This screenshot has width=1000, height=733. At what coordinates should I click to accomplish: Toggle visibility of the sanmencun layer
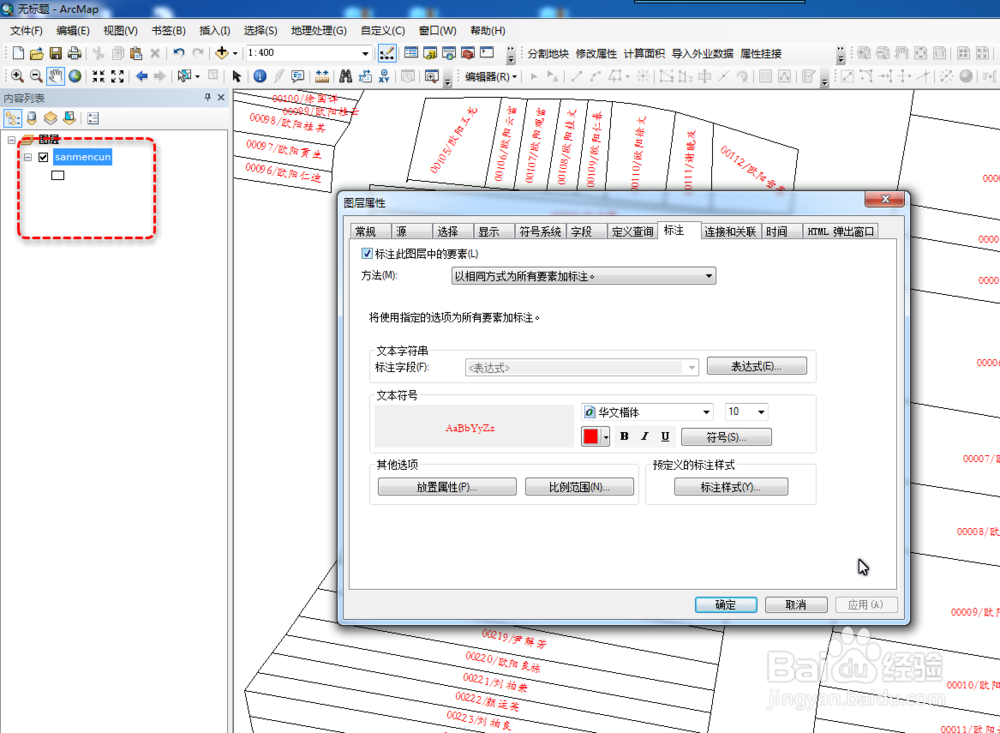tap(41, 157)
